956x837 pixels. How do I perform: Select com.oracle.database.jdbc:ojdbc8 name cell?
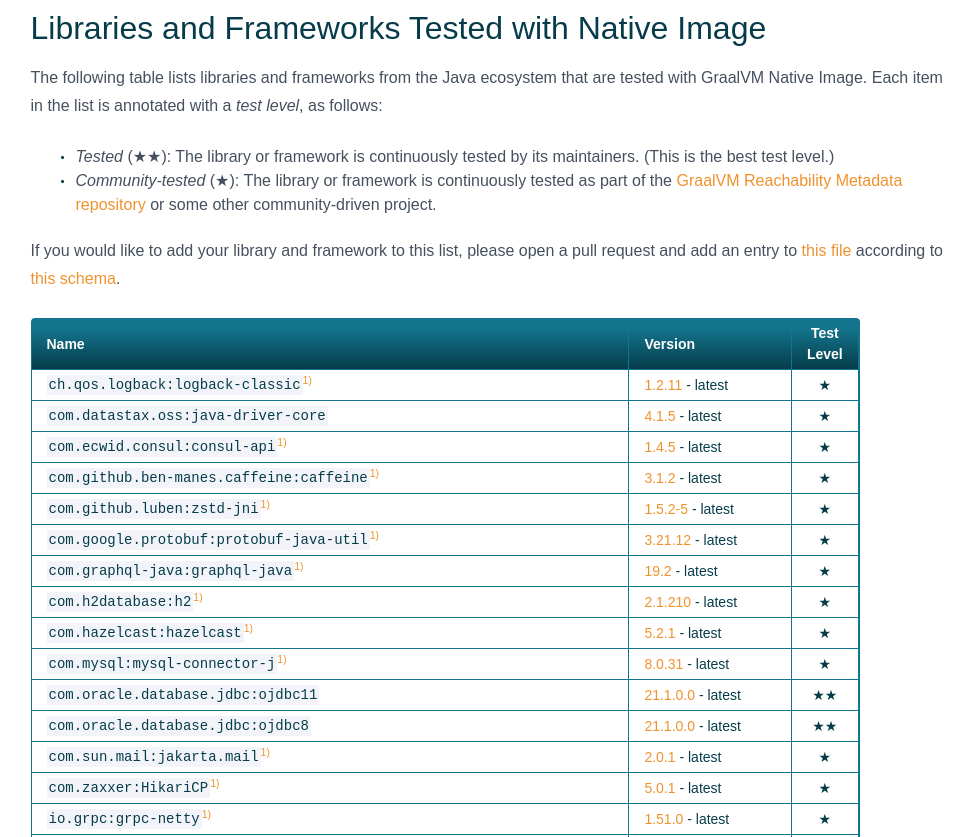coord(330,726)
